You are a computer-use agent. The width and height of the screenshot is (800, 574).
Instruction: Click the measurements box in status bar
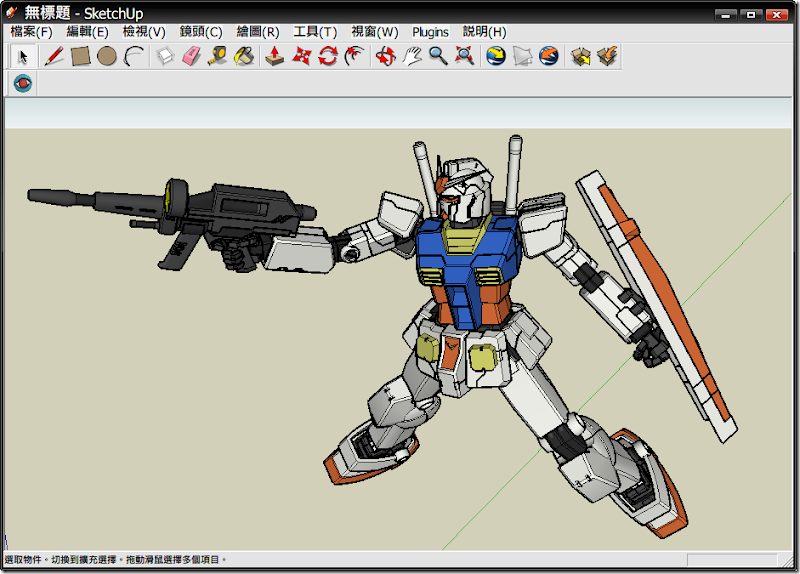732,560
